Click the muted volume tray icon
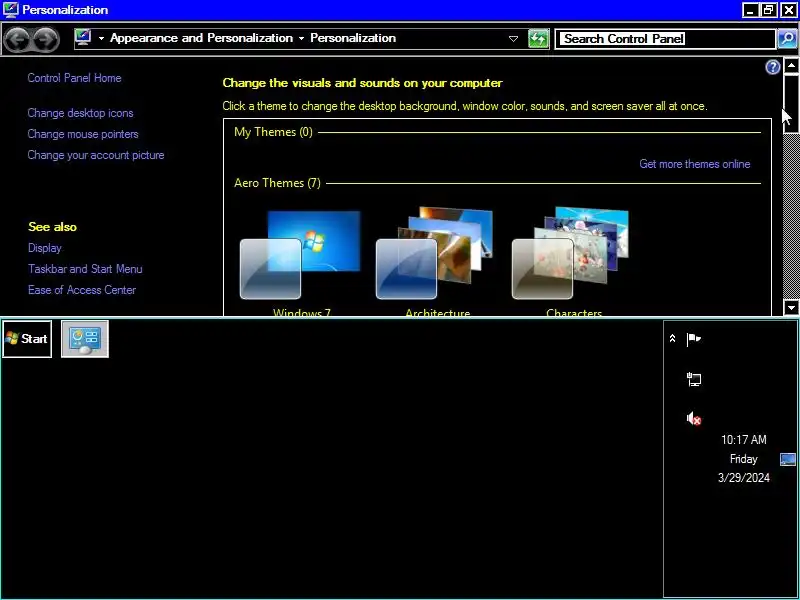800x600 pixels. point(694,418)
